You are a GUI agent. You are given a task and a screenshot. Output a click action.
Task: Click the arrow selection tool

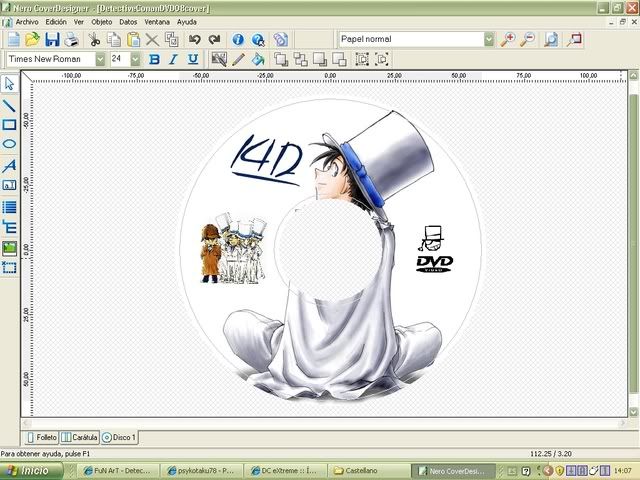[10, 85]
